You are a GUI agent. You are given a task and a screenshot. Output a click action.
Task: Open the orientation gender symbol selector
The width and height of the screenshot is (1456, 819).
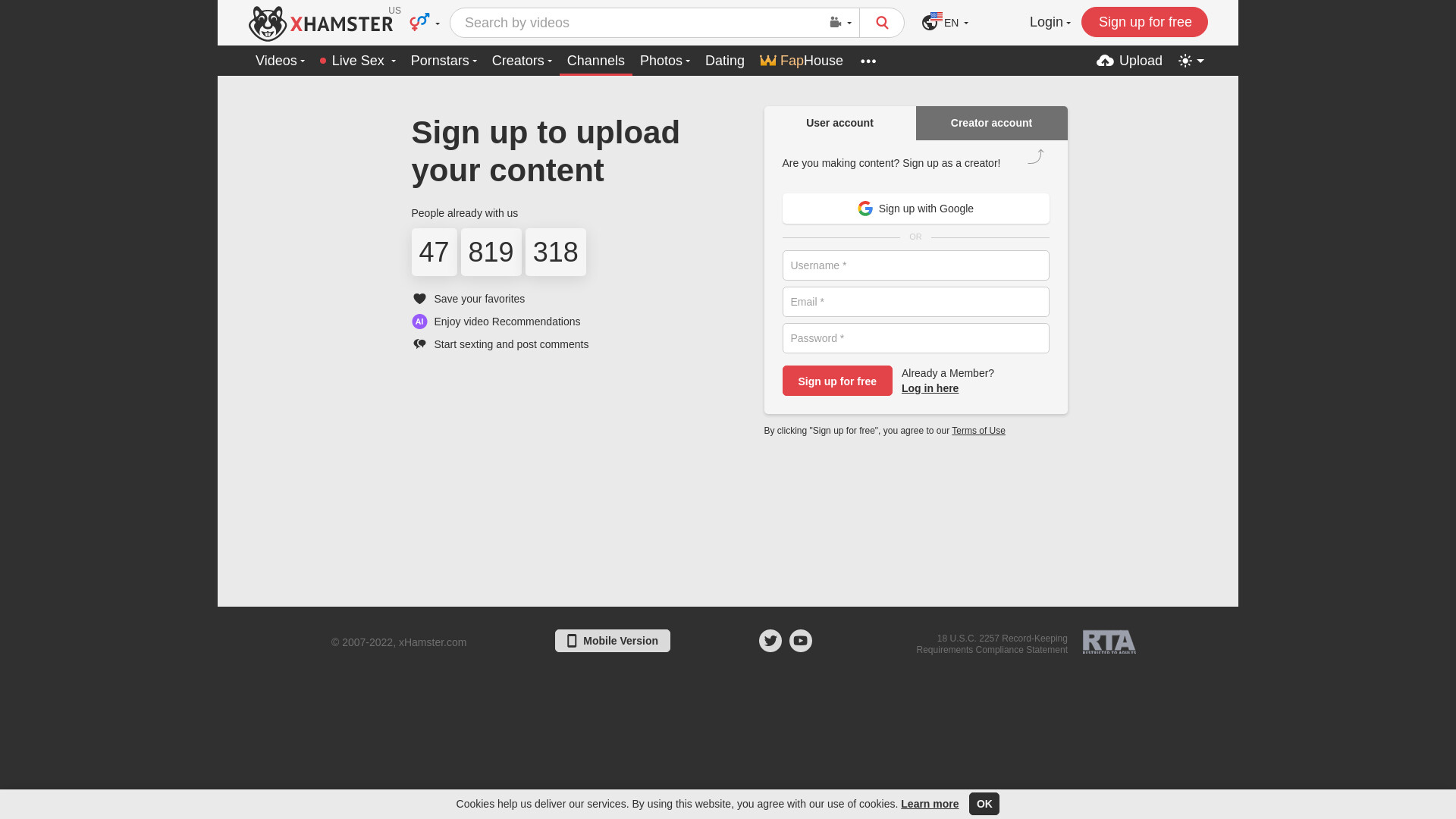(425, 23)
